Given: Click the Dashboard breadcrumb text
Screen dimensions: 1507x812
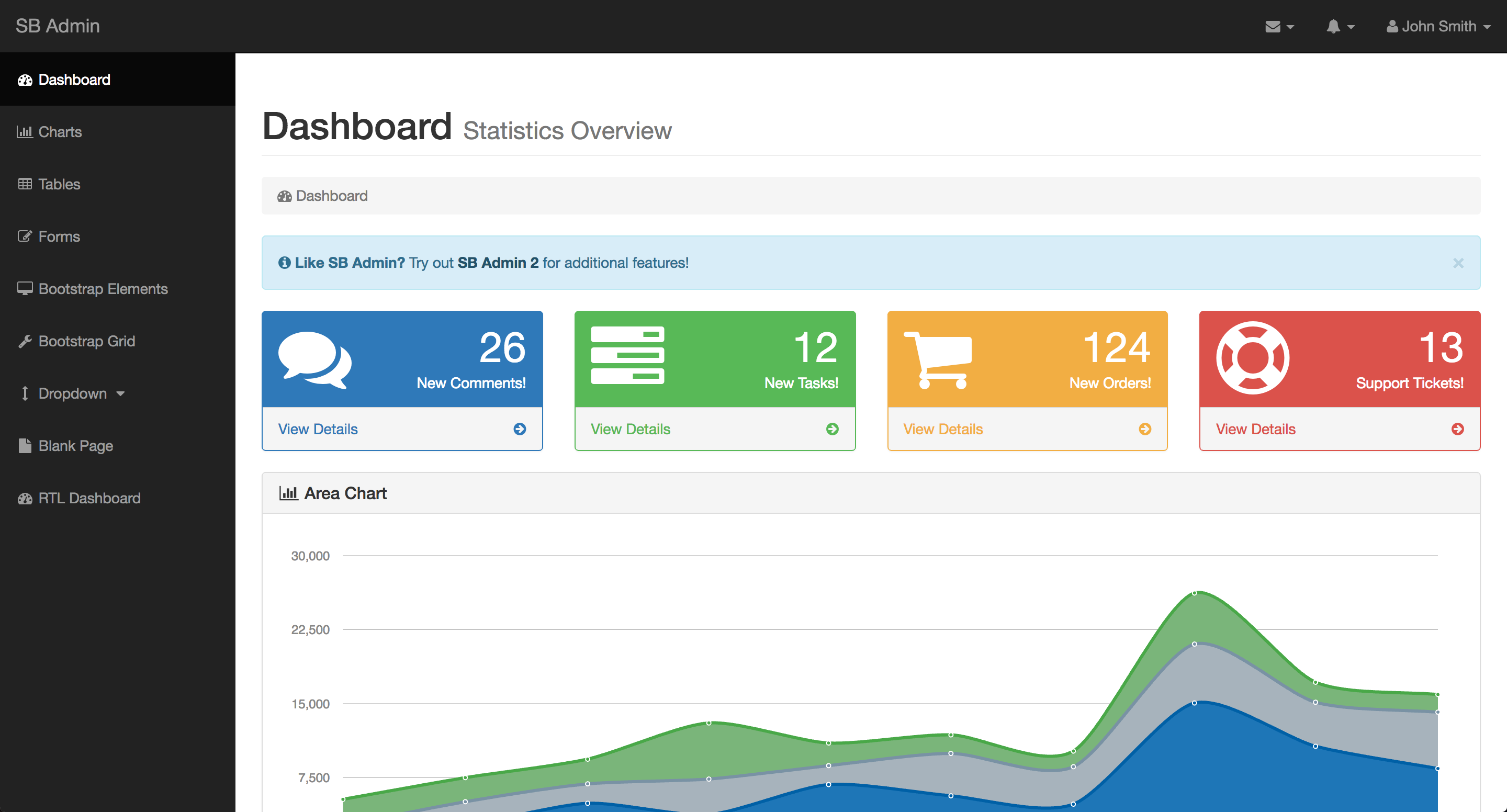Looking at the screenshot, I should coord(332,196).
